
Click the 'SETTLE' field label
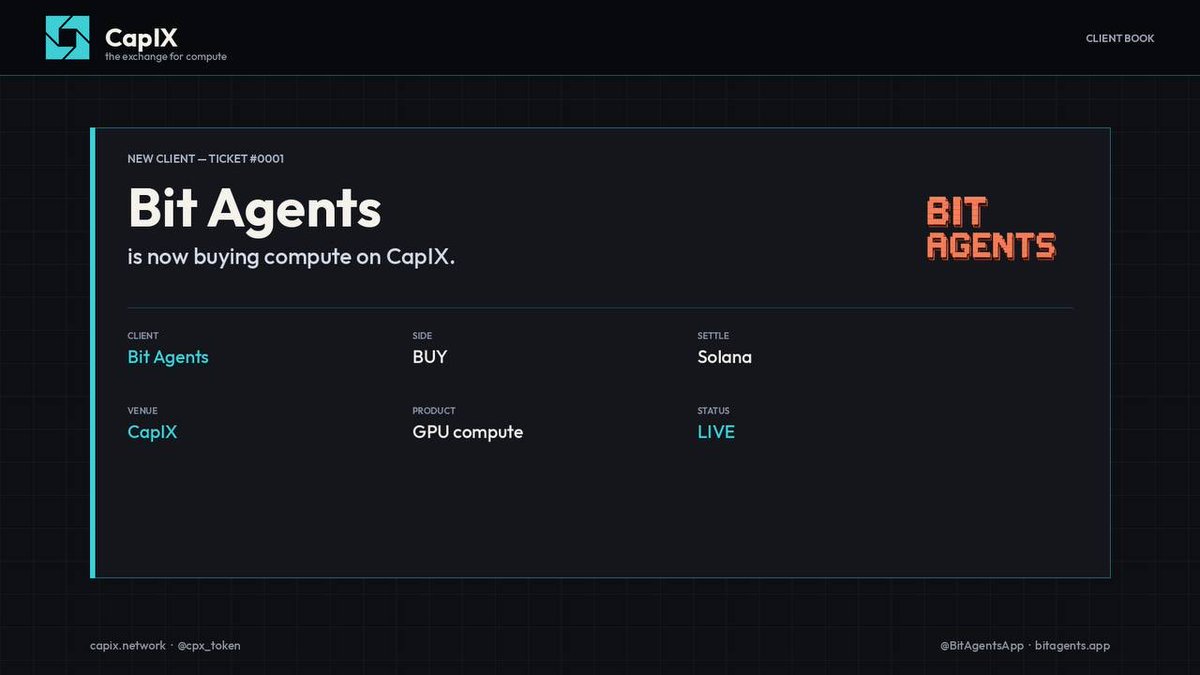[x=713, y=336]
